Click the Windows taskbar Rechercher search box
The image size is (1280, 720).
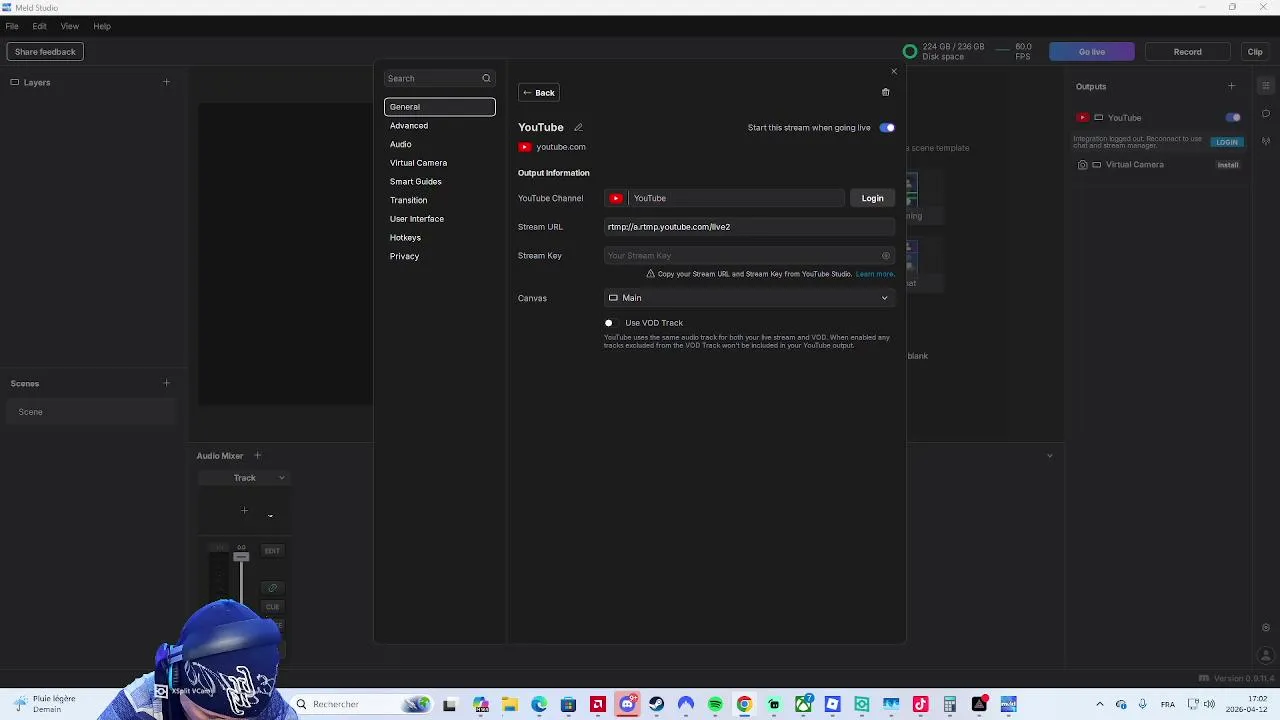pos(362,704)
